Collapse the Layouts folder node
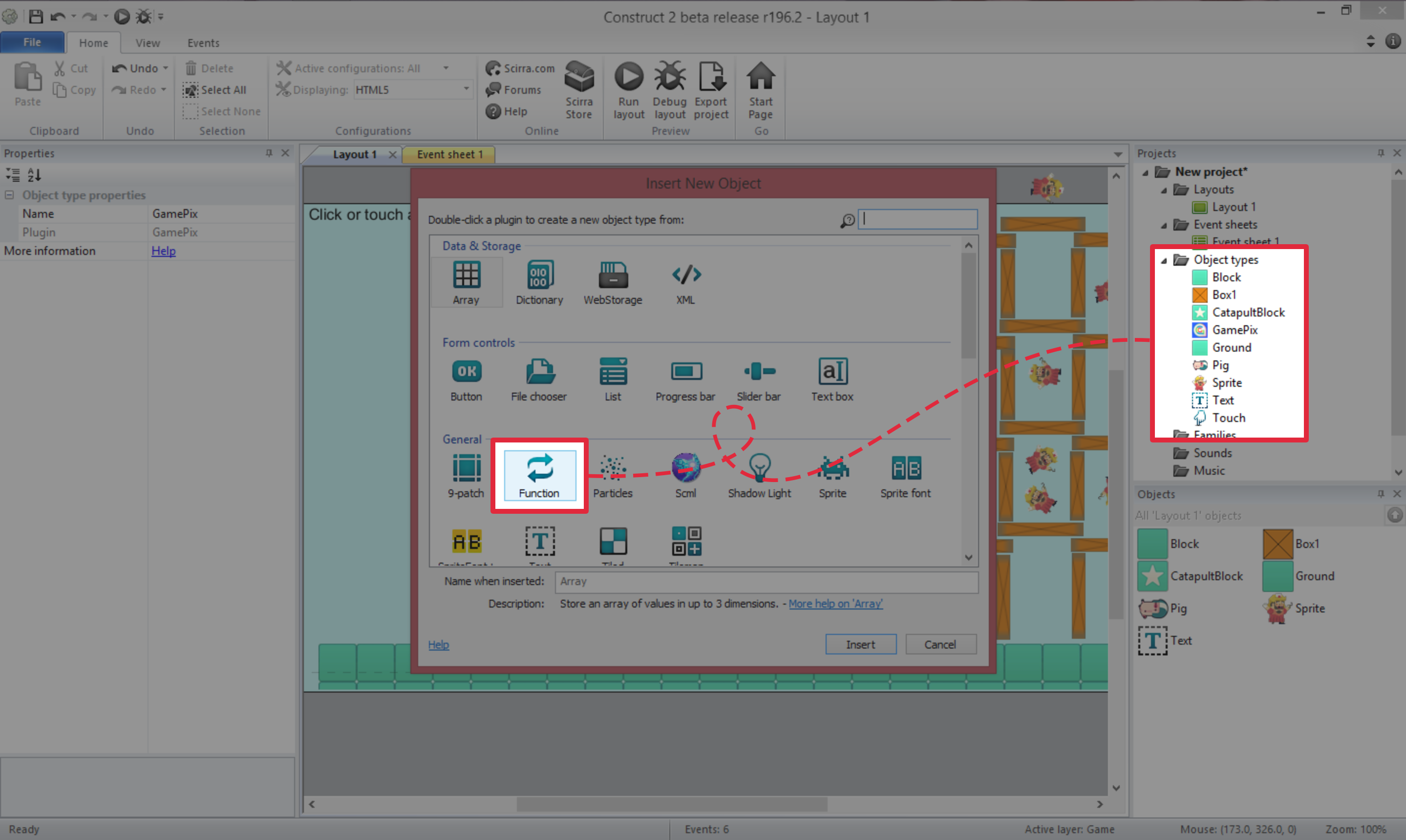 (1164, 190)
